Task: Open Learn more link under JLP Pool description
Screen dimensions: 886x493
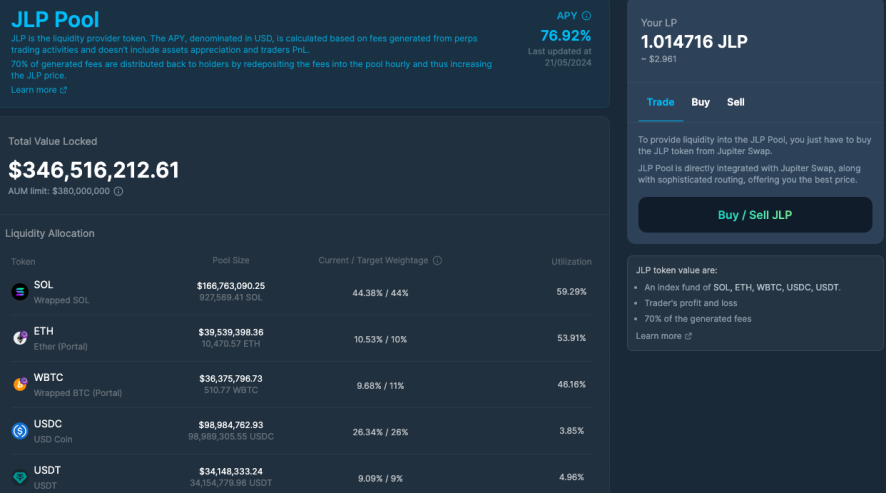Action: (33, 90)
